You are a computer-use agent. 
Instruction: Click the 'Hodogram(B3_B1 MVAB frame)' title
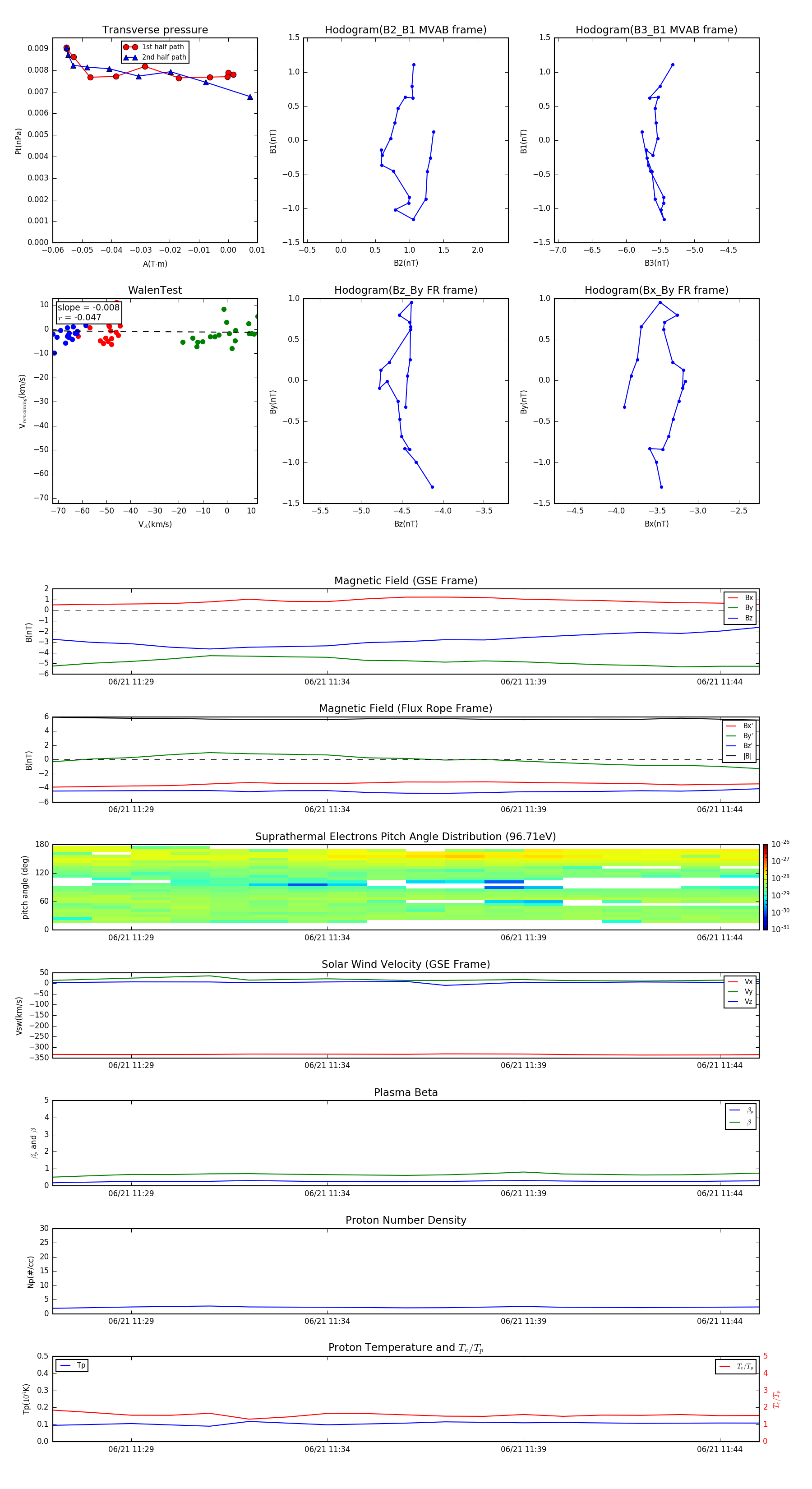(x=656, y=30)
